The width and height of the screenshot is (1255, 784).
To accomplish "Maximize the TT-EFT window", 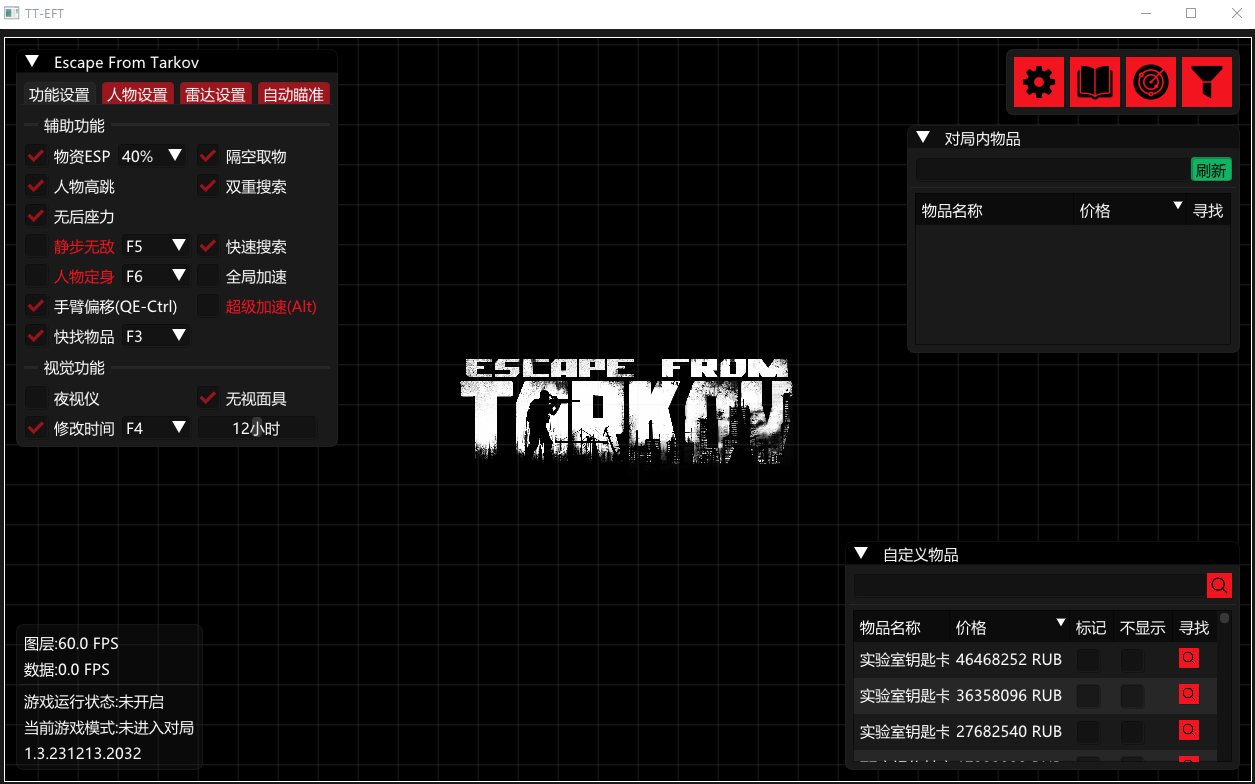I will coord(1191,13).
